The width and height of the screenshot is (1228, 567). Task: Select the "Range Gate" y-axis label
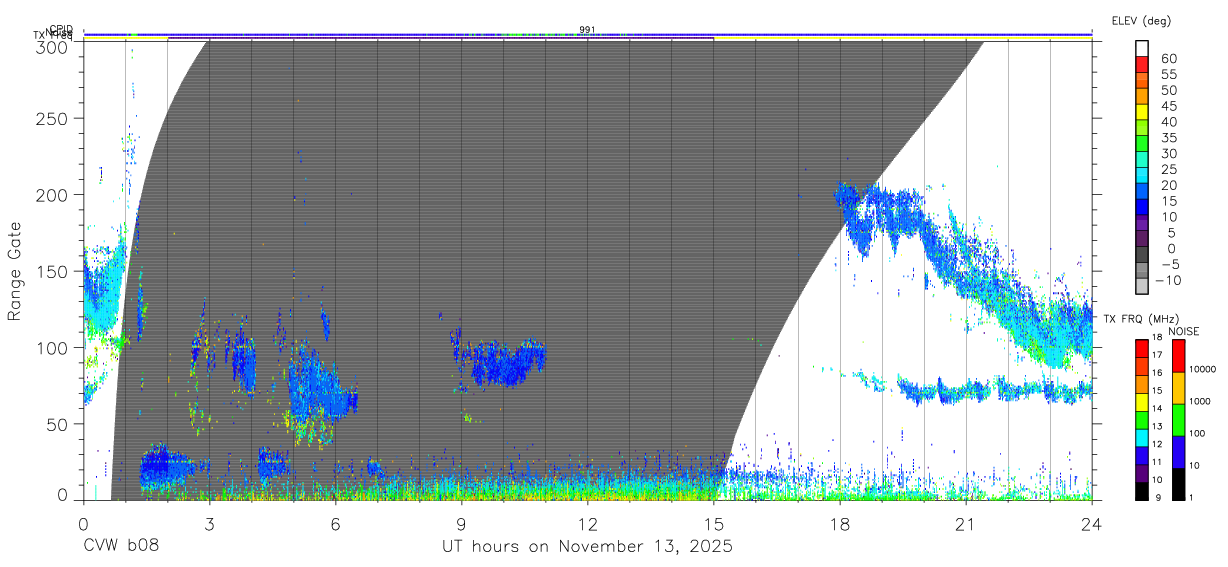15,271
